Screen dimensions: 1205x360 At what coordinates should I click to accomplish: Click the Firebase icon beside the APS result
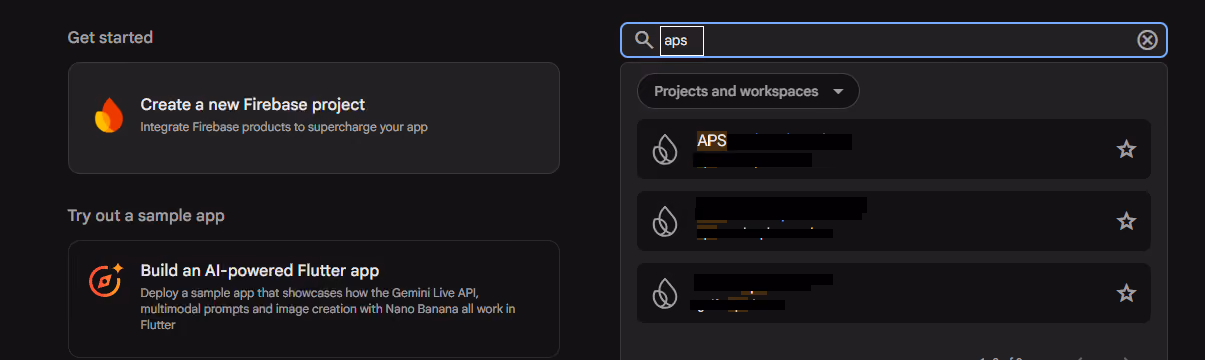[665, 150]
